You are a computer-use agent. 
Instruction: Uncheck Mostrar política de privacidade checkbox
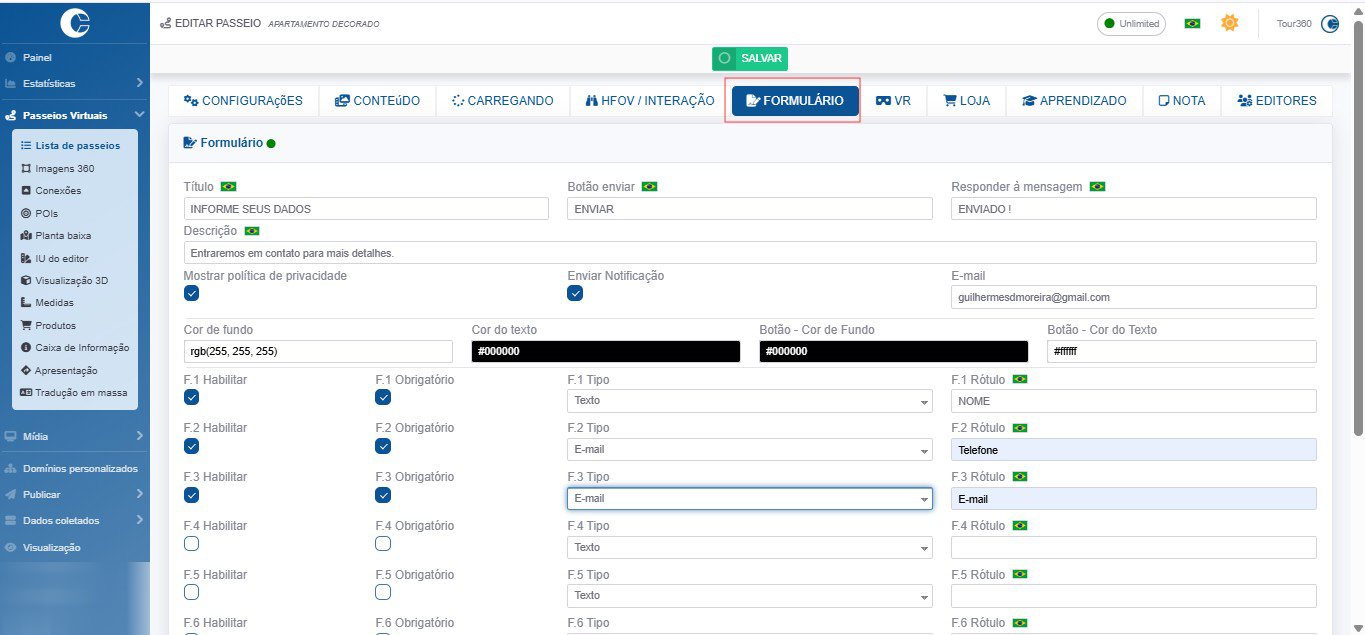tap(192, 293)
